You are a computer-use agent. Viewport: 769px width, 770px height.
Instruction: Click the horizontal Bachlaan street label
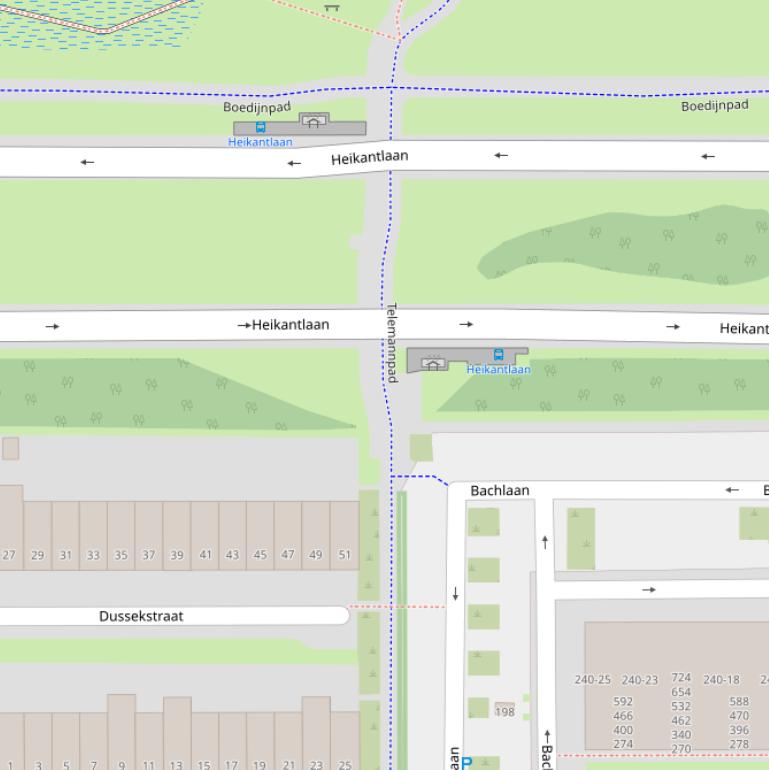click(500, 490)
